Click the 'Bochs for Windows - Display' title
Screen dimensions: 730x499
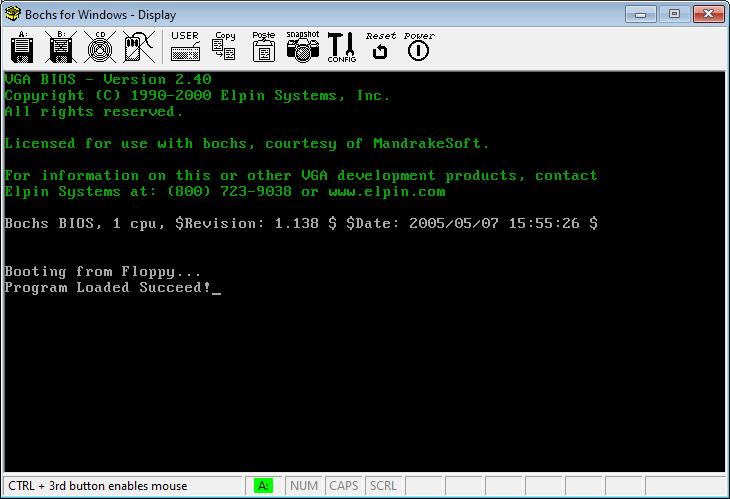(101, 14)
